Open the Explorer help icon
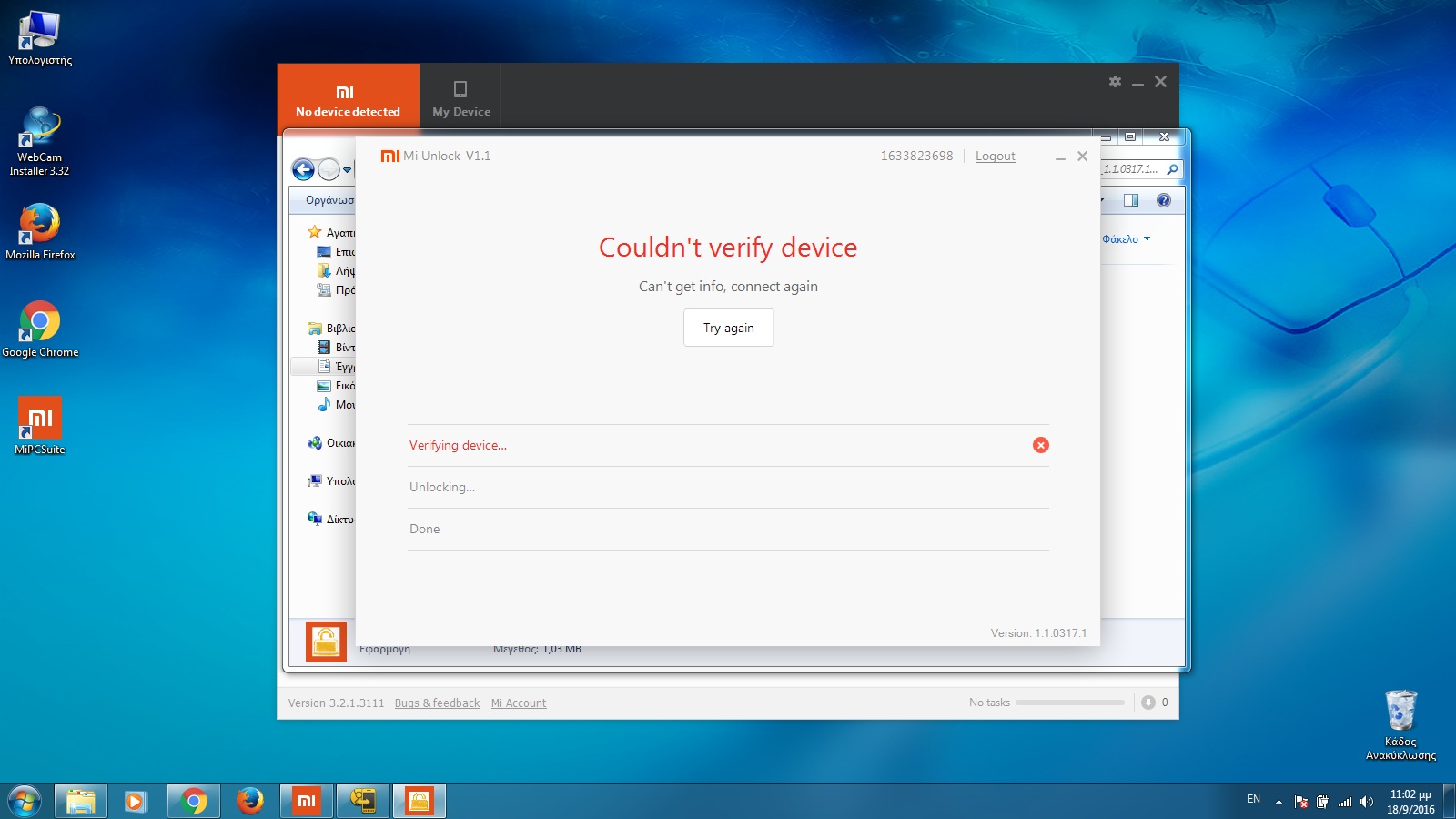Image resolution: width=1456 pixels, height=819 pixels. point(1163,200)
